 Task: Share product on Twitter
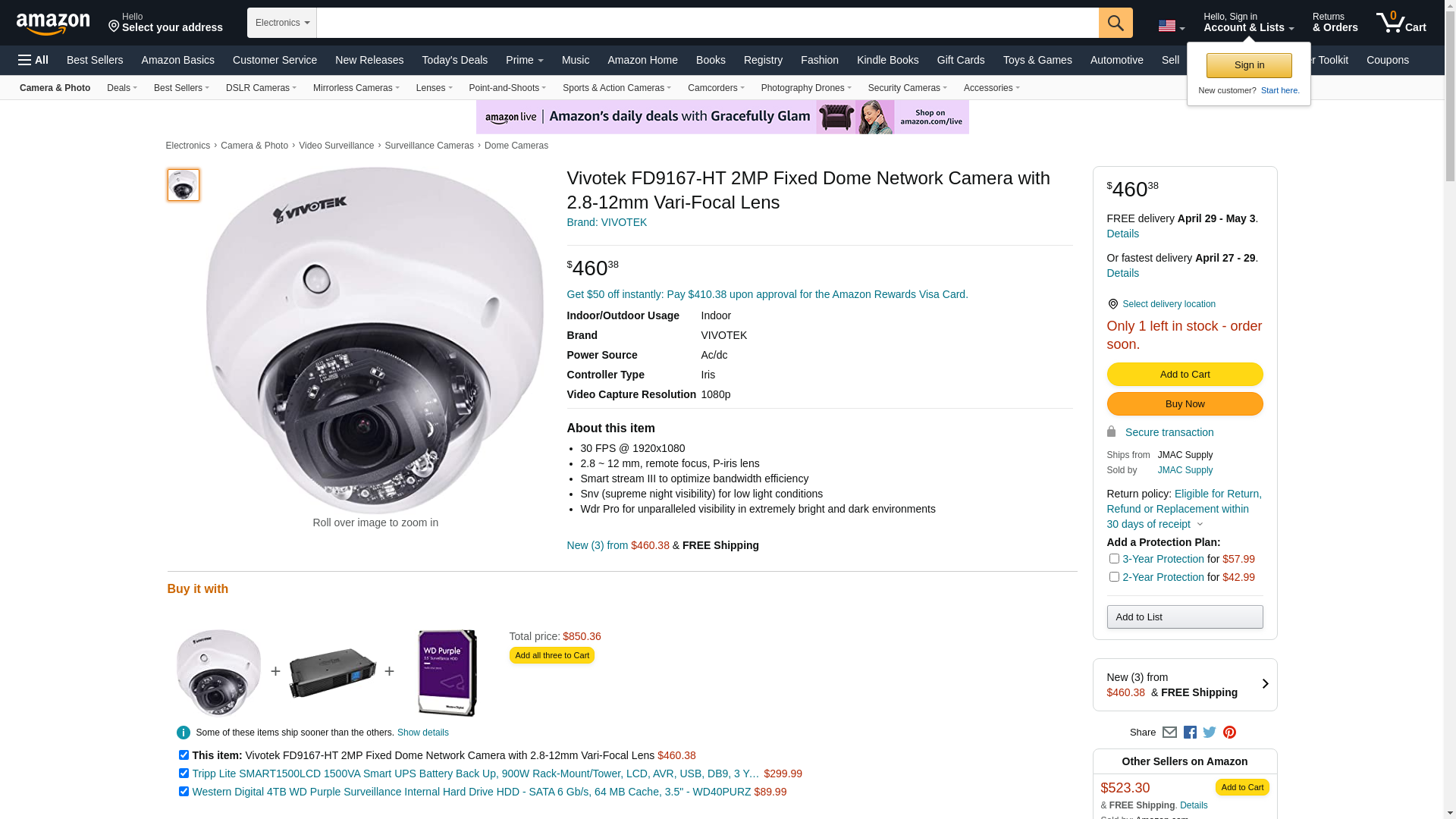[x=1210, y=733]
